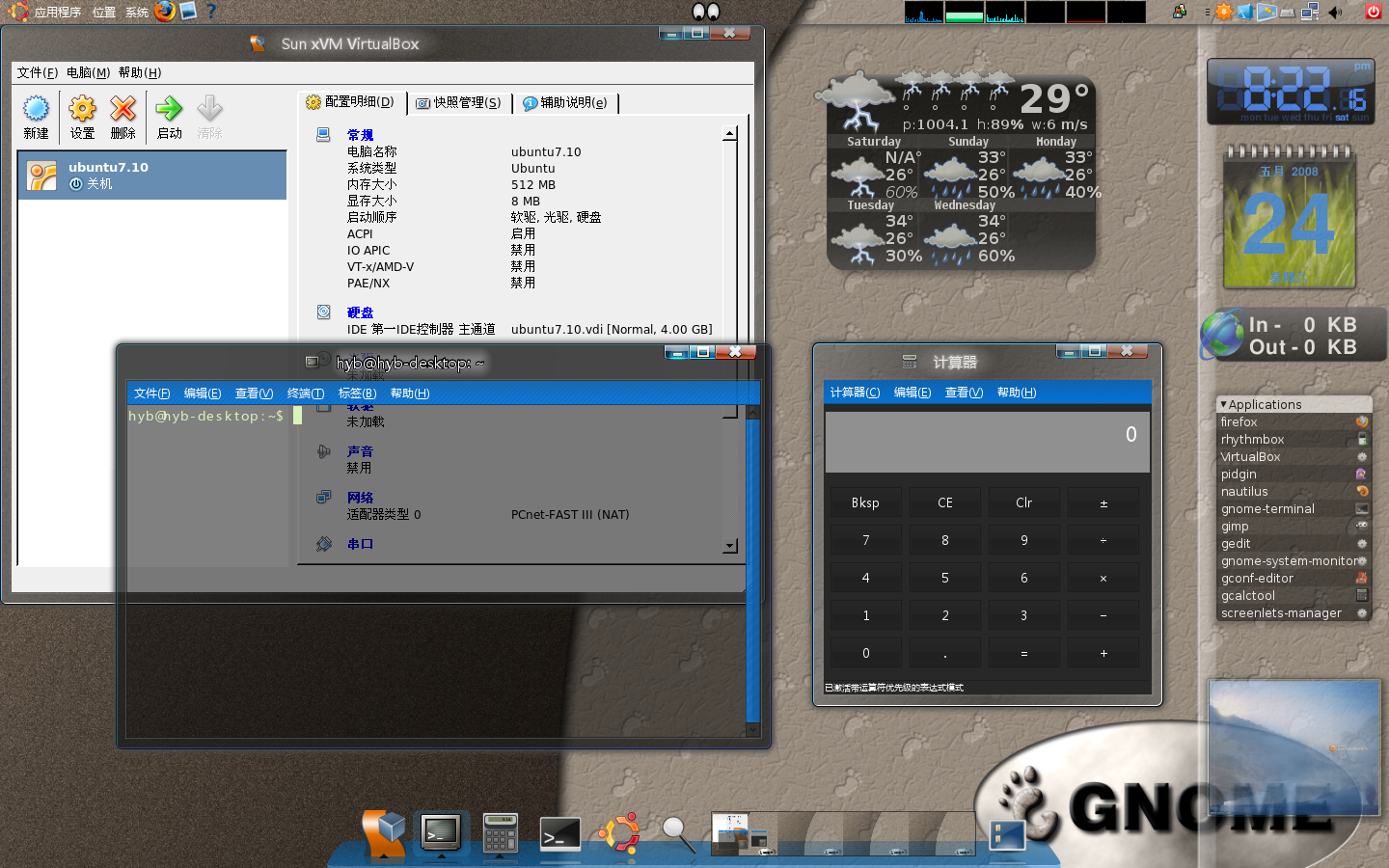This screenshot has width=1389, height=868.
Task: Open terminal 文件 menu
Action: [151, 393]
